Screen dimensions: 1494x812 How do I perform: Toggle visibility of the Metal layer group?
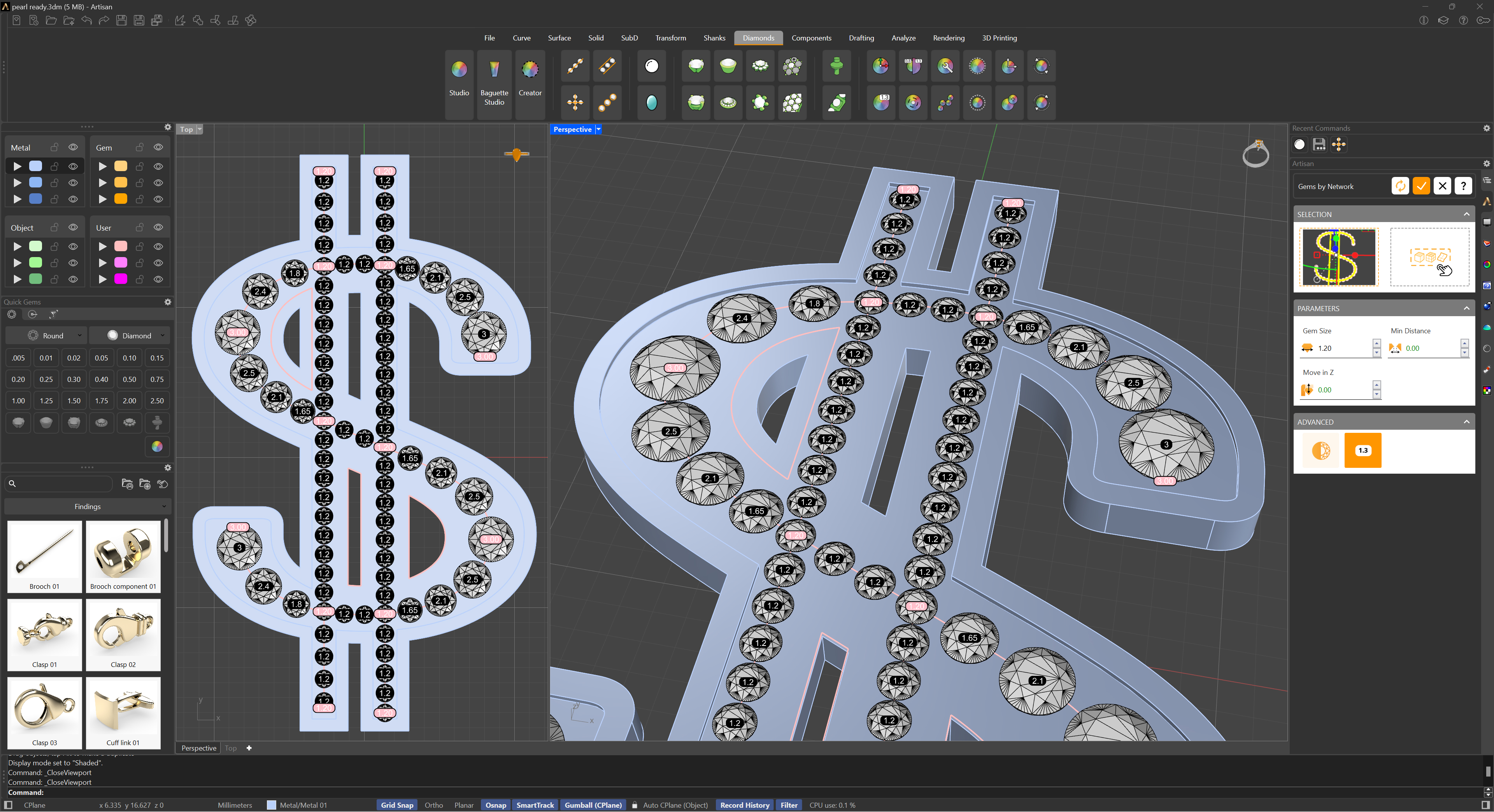click(73, 147)
